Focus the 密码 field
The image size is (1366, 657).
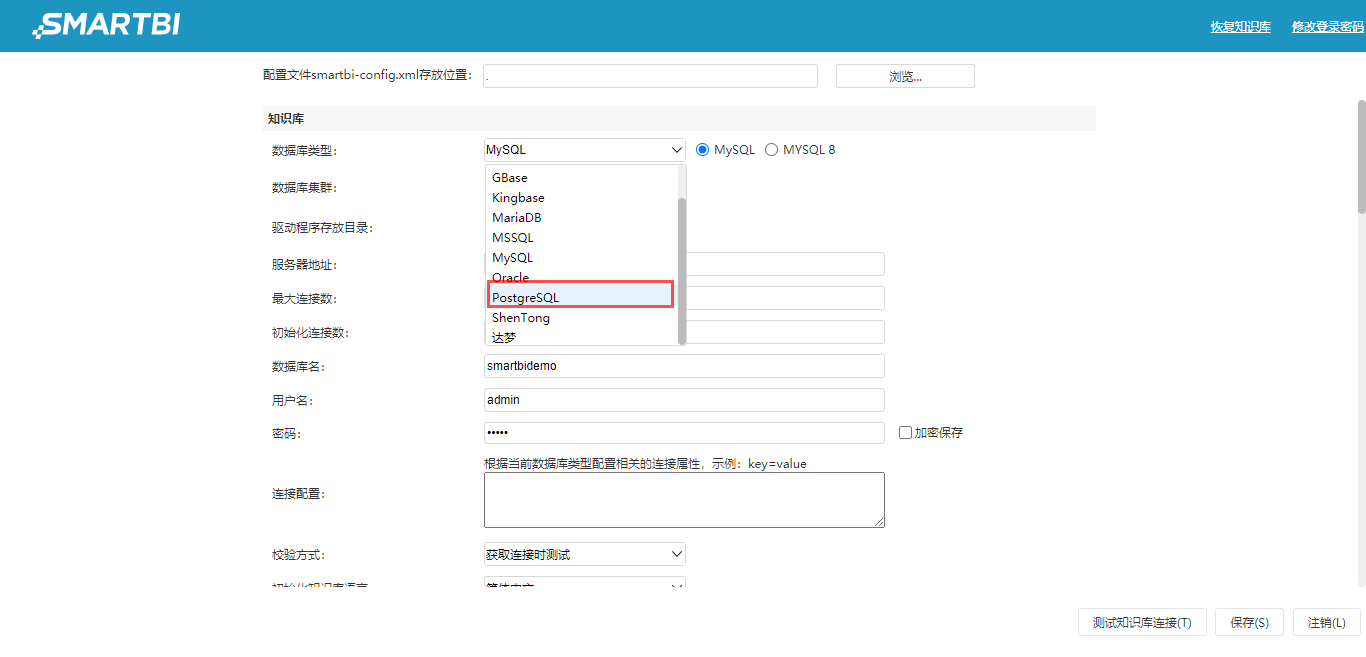tap(684, 433)
